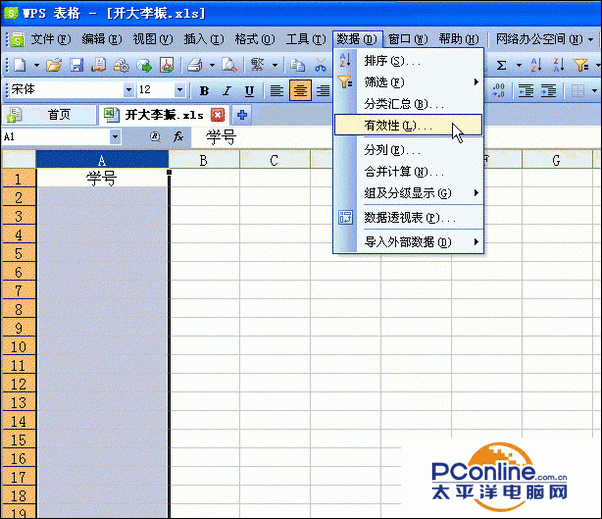Click the Open folder icon
This screenshot has height=519, width=602.
pos(54,65)
